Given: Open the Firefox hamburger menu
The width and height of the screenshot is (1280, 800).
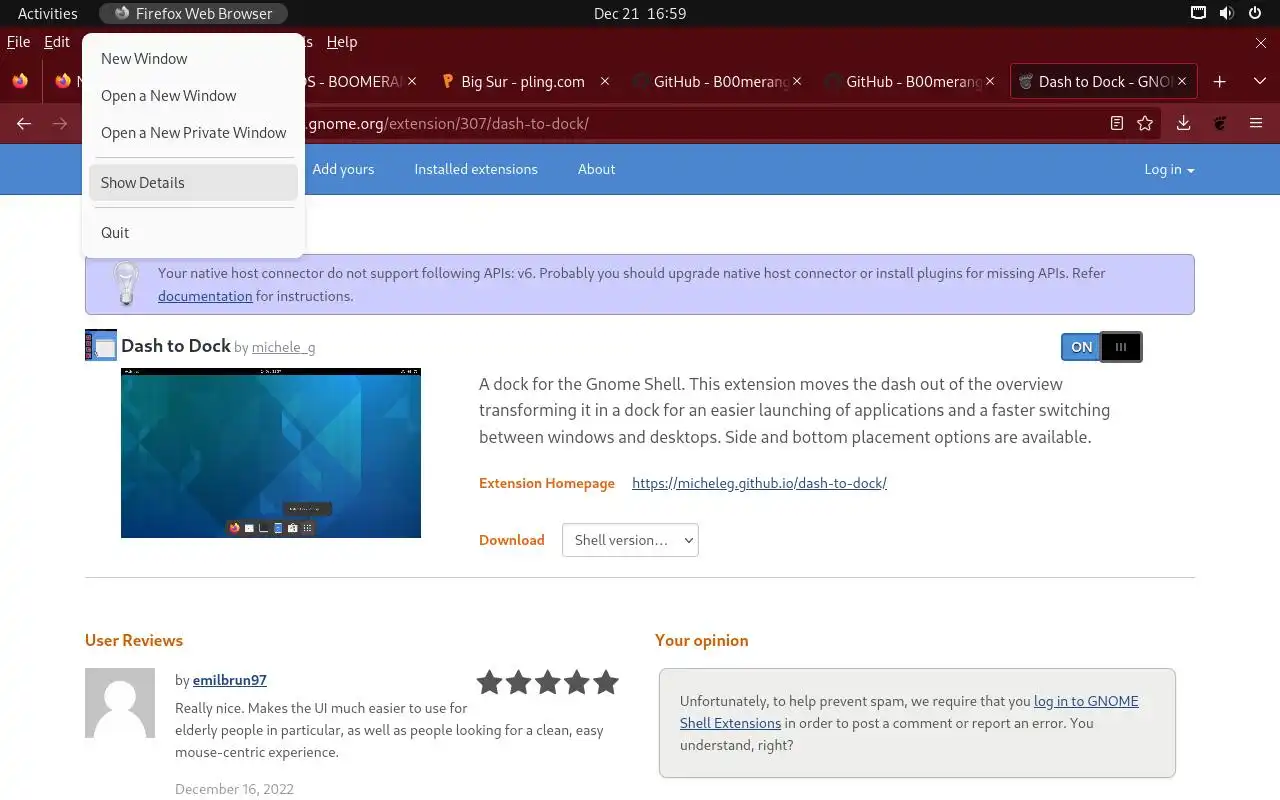Looking at the screenshot, I should pos(1256,123).
